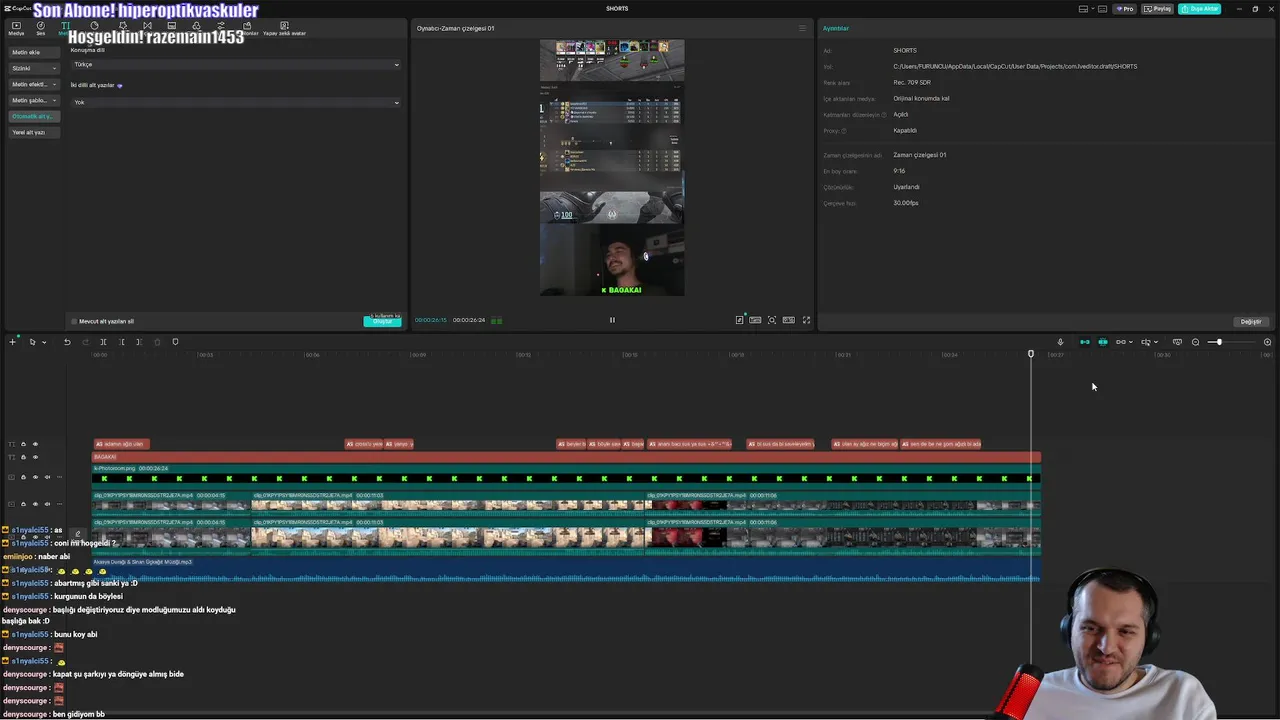Click the player edit-quality icon with green dot

(x=740, y=320)
